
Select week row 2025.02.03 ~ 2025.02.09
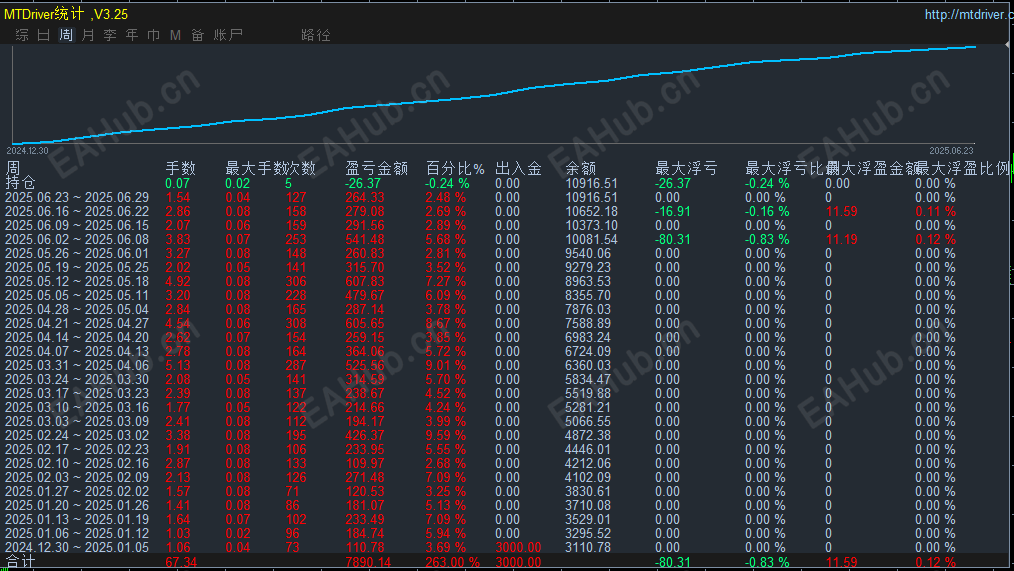(77, 477)
